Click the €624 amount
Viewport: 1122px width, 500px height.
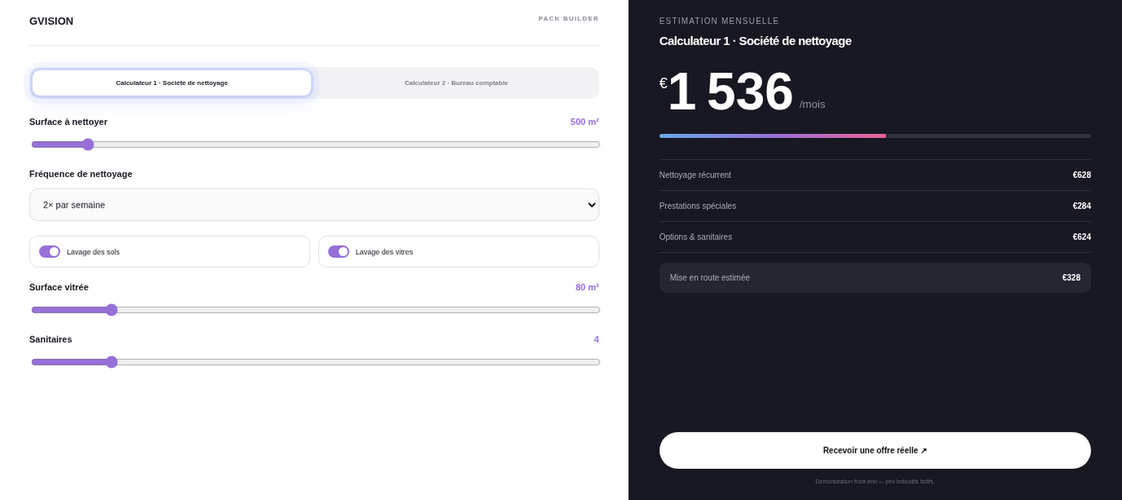tap(1081, 237)
